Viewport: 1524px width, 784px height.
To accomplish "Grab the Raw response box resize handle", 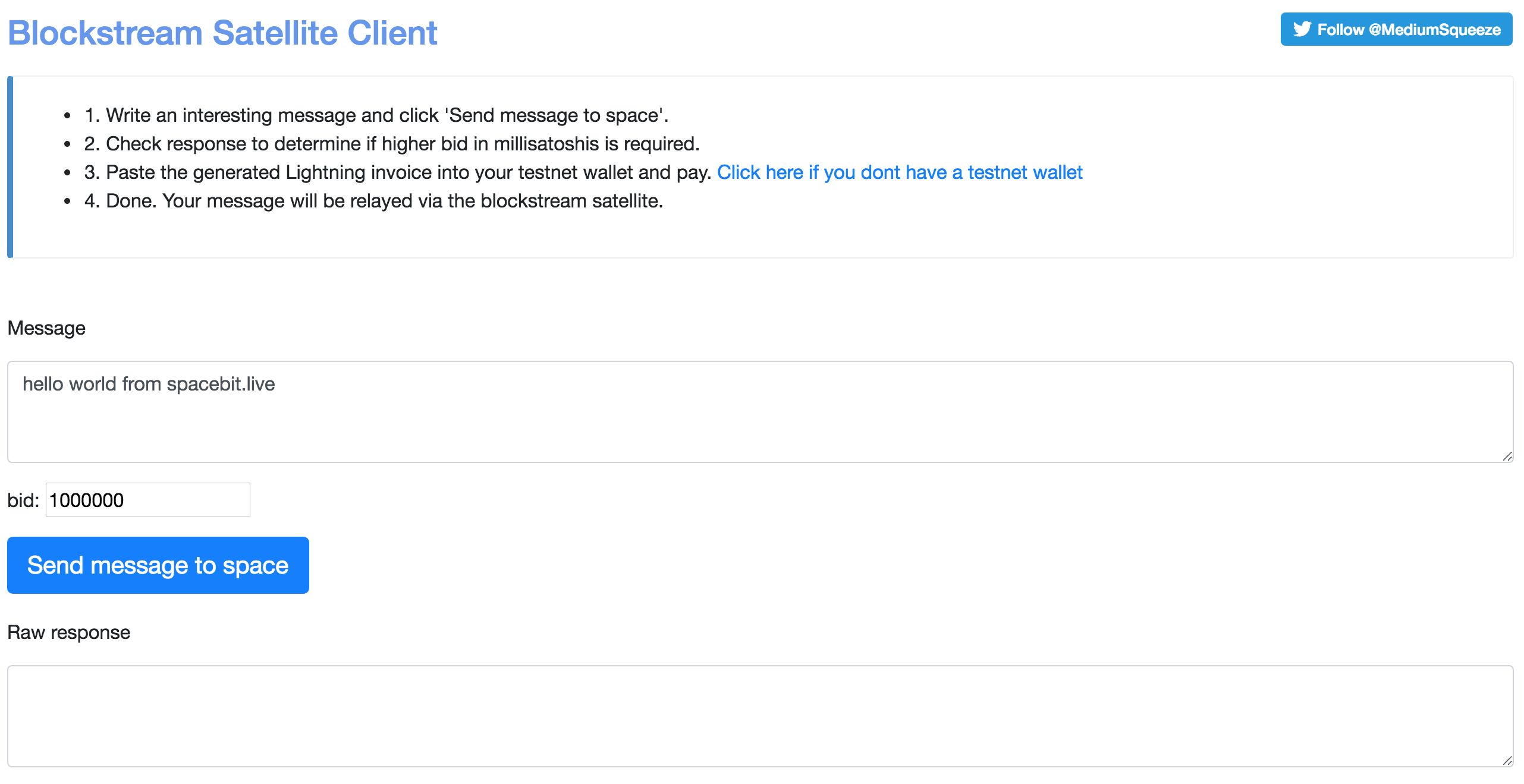I will click(x=1507, y=760).
